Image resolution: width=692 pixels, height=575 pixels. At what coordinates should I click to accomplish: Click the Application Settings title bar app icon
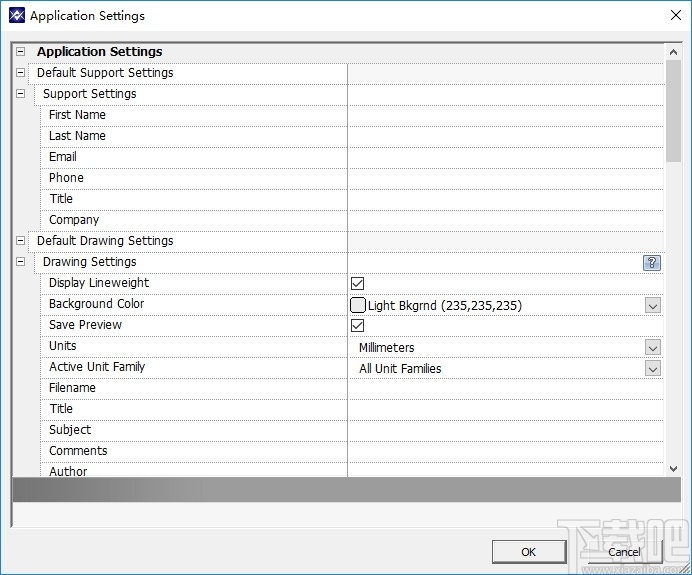(17, 15)
